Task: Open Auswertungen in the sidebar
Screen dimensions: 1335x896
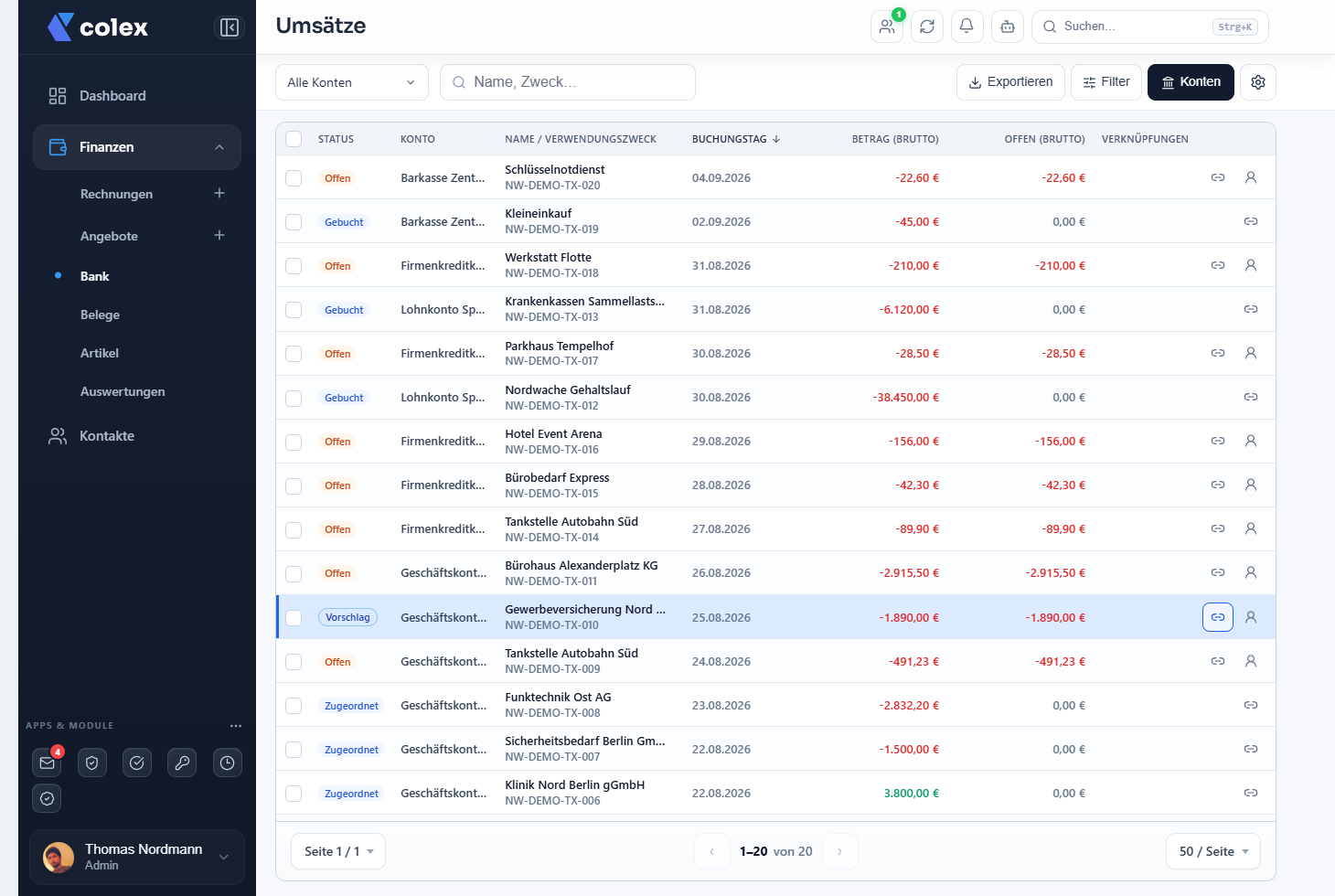Action: point(123,391)
